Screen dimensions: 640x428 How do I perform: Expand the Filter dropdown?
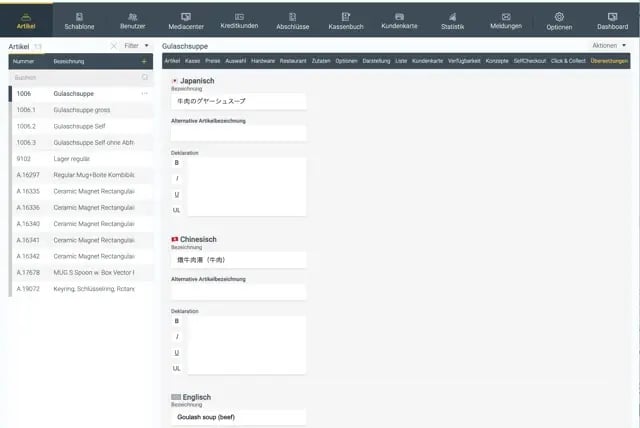coord(137,46)
